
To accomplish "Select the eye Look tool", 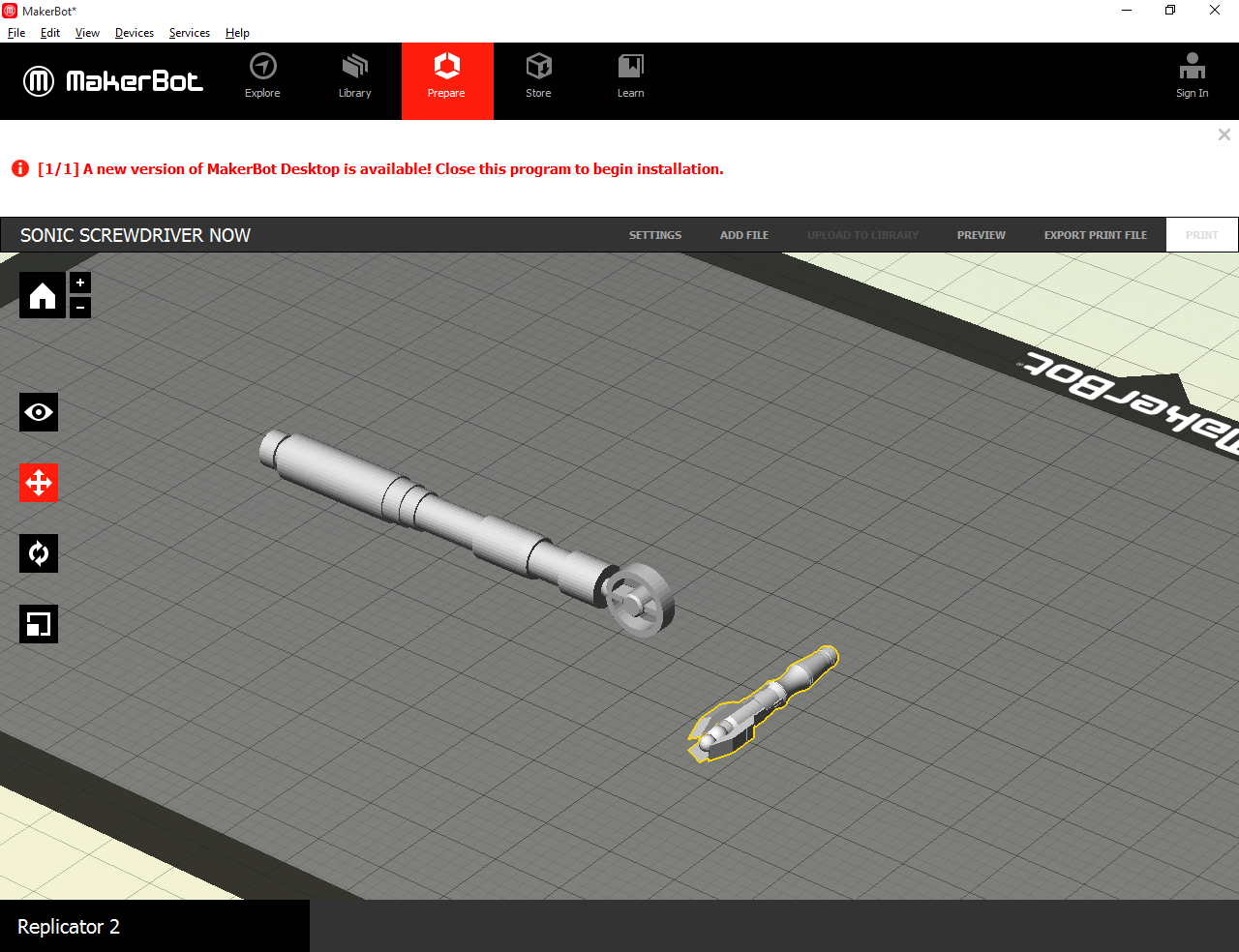I will point(39,412).
